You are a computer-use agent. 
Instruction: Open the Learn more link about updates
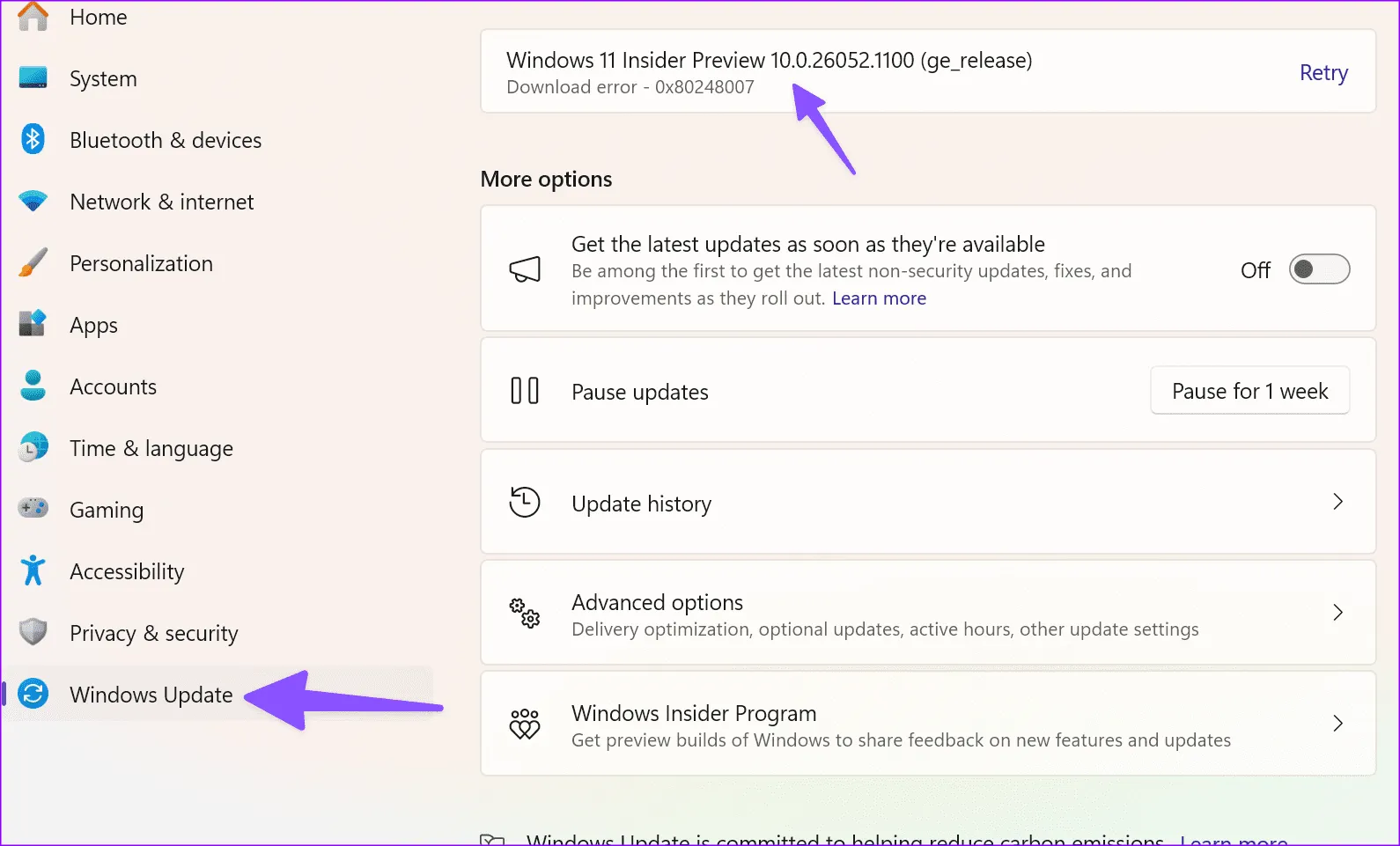tap(879, 298)
